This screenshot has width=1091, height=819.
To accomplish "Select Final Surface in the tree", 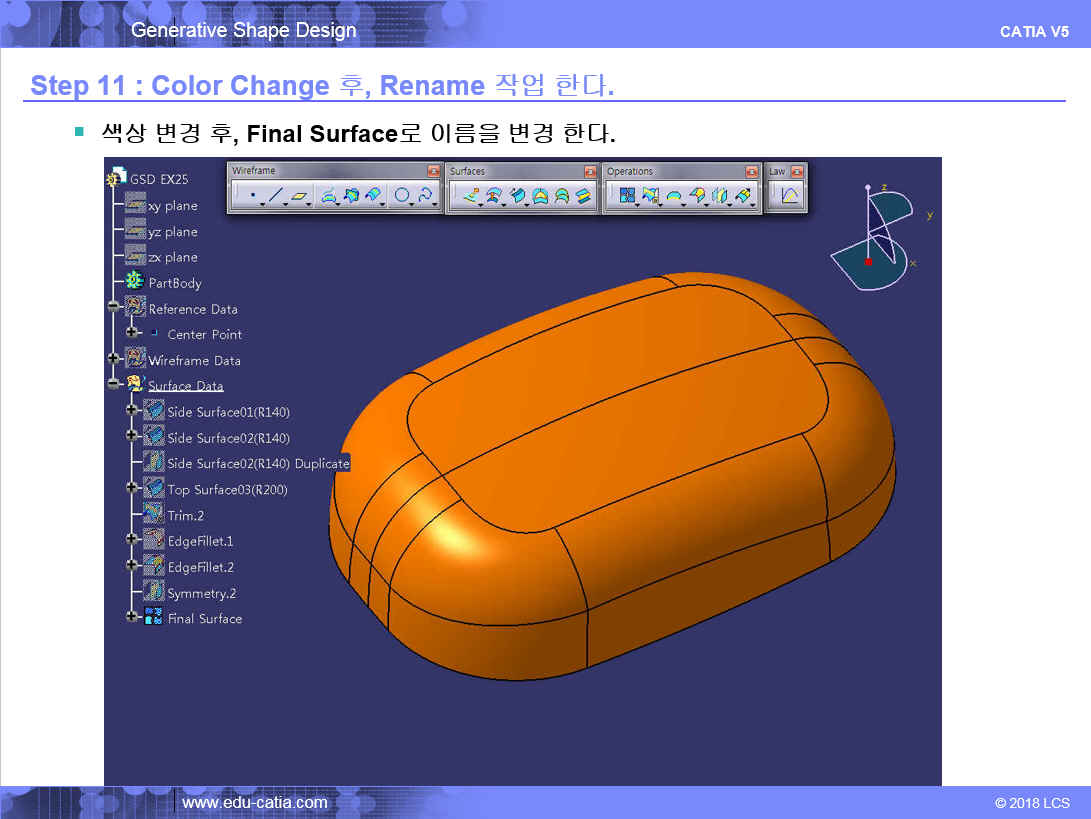I will (x=204, y=619).
